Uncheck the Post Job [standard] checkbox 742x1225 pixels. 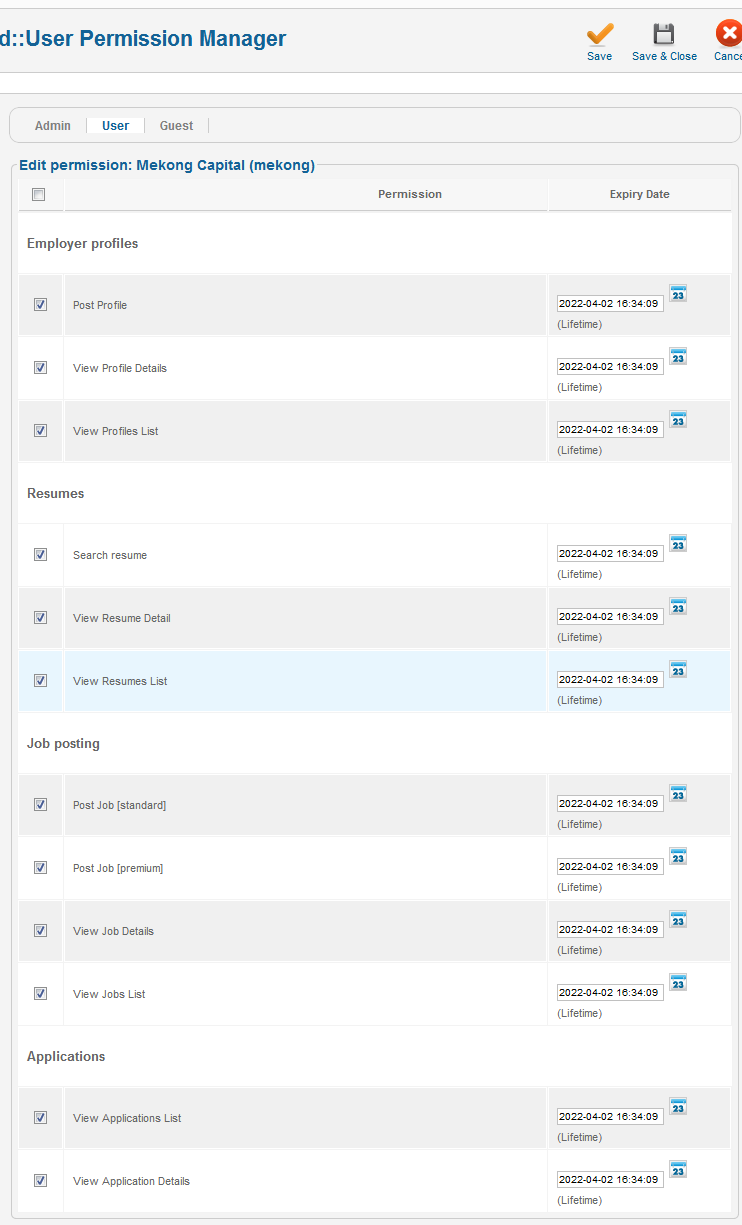pos(40,804)
